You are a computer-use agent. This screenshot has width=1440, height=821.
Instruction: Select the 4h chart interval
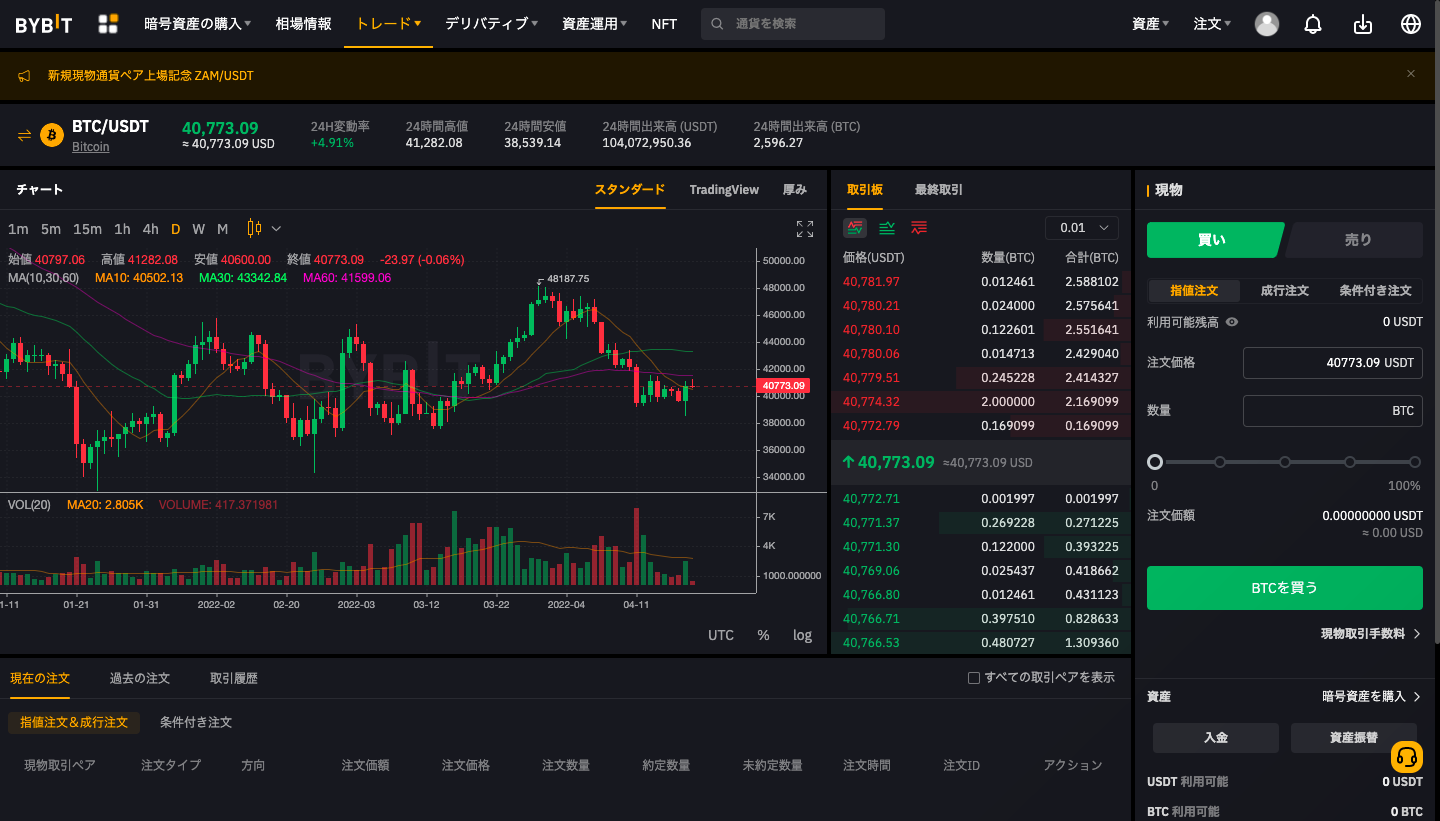point(150,229)
